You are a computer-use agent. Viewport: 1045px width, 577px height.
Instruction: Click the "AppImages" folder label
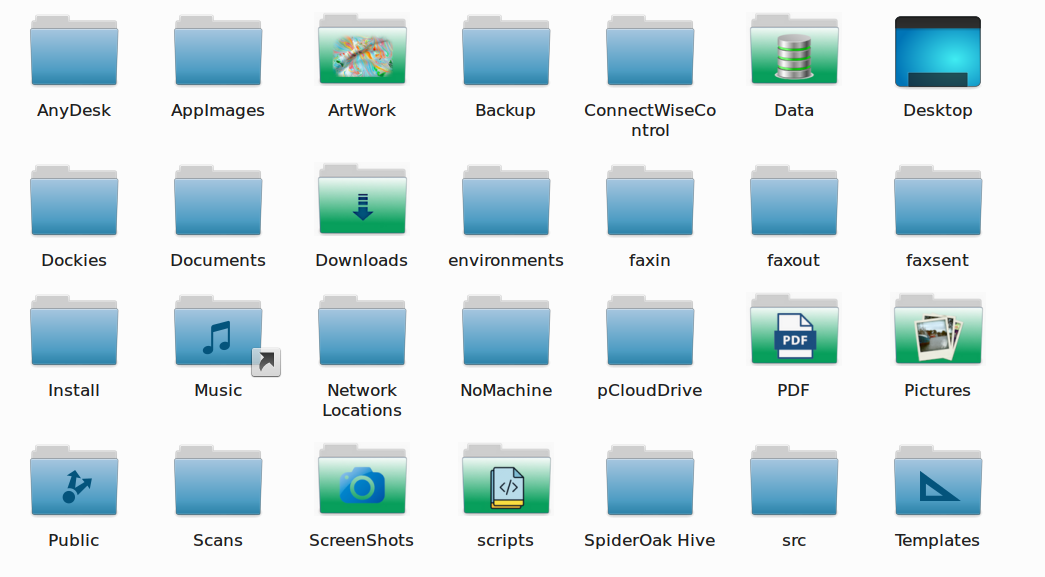tap(218, 111)
